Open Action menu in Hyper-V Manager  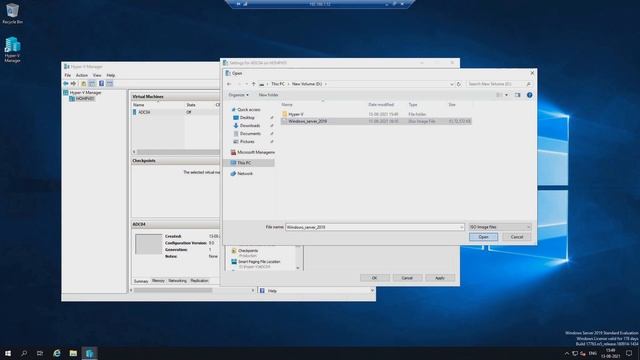(82, 76)
